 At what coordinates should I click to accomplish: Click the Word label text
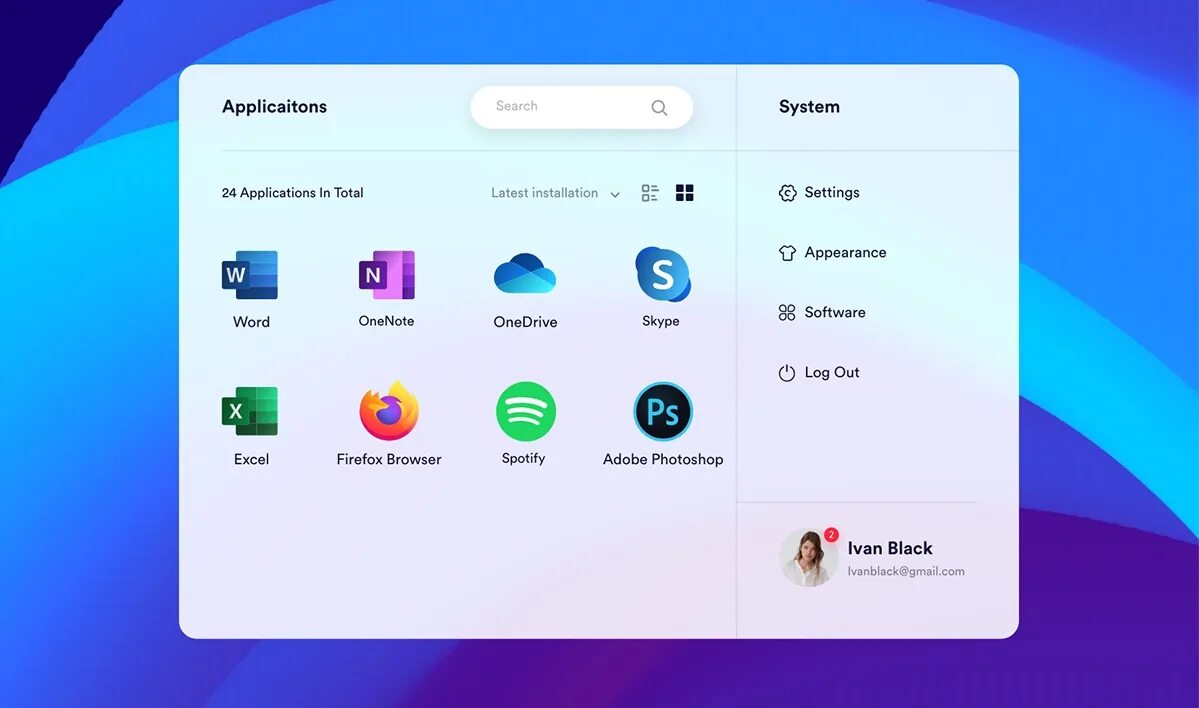coord(252,322)
